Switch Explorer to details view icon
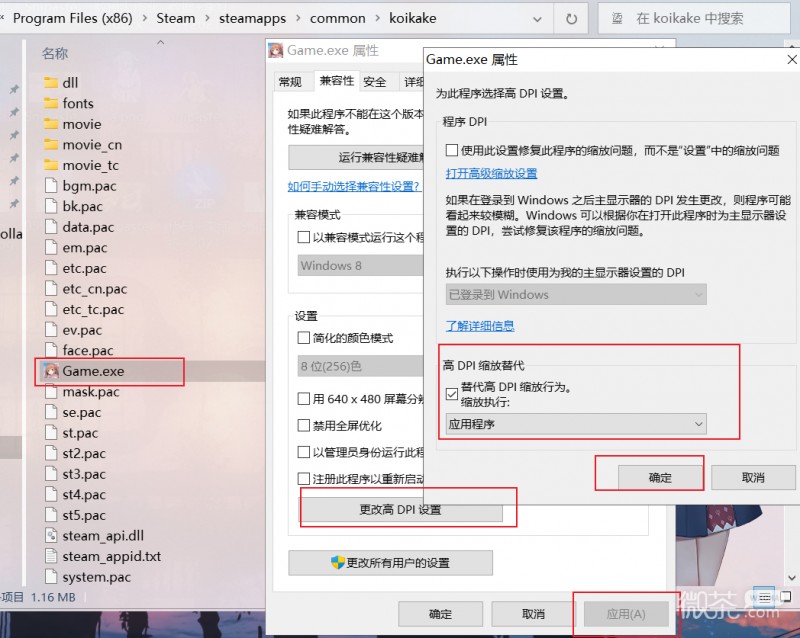 [x=765, y=597]
